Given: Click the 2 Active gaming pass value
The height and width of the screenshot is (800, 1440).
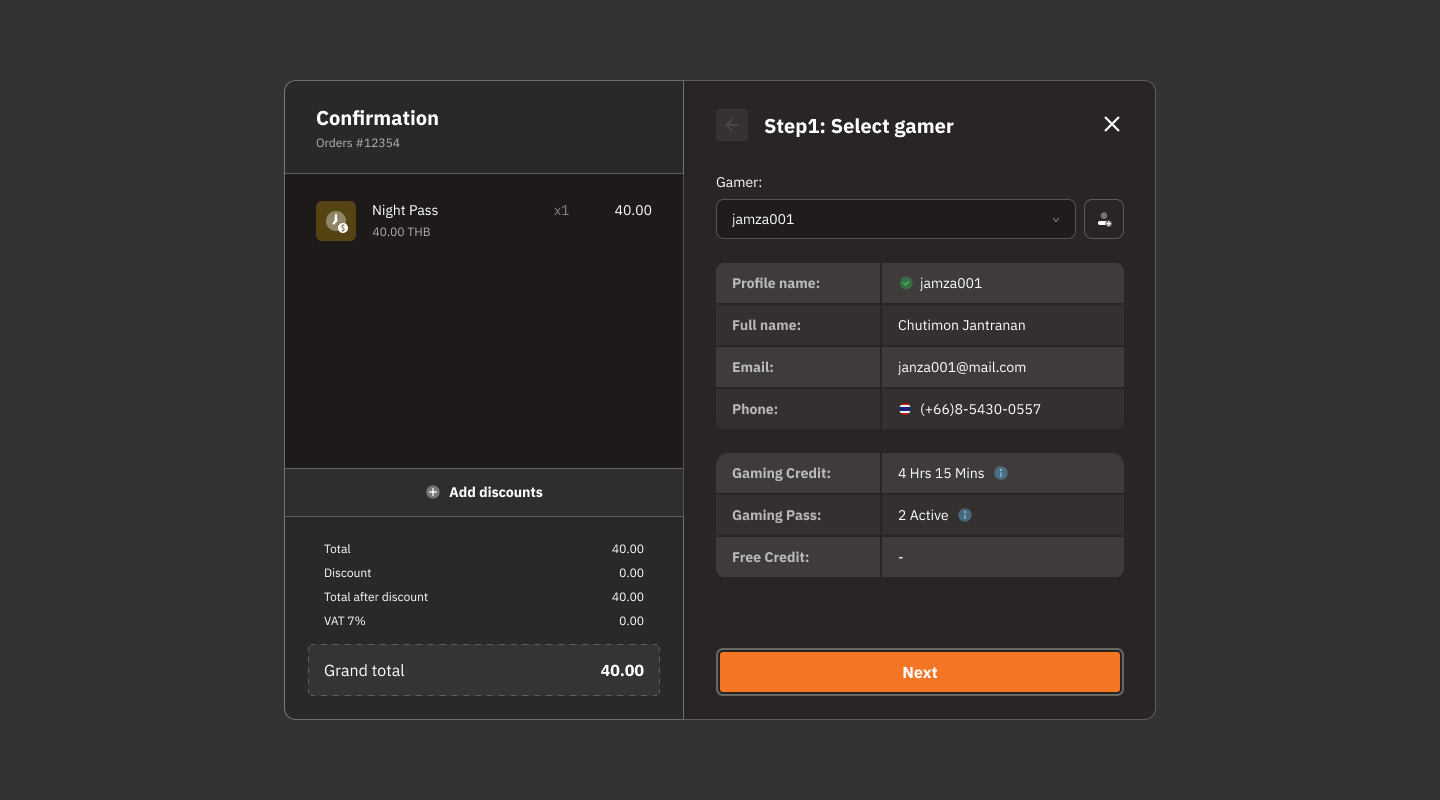Looking at the screenshot, I should (923, 515).
